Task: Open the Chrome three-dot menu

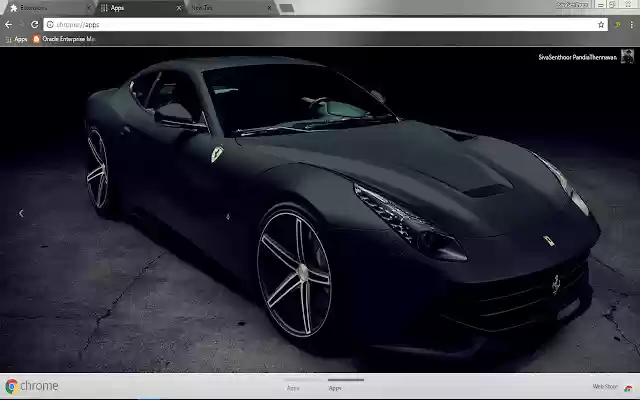Action: coord(631,25)
